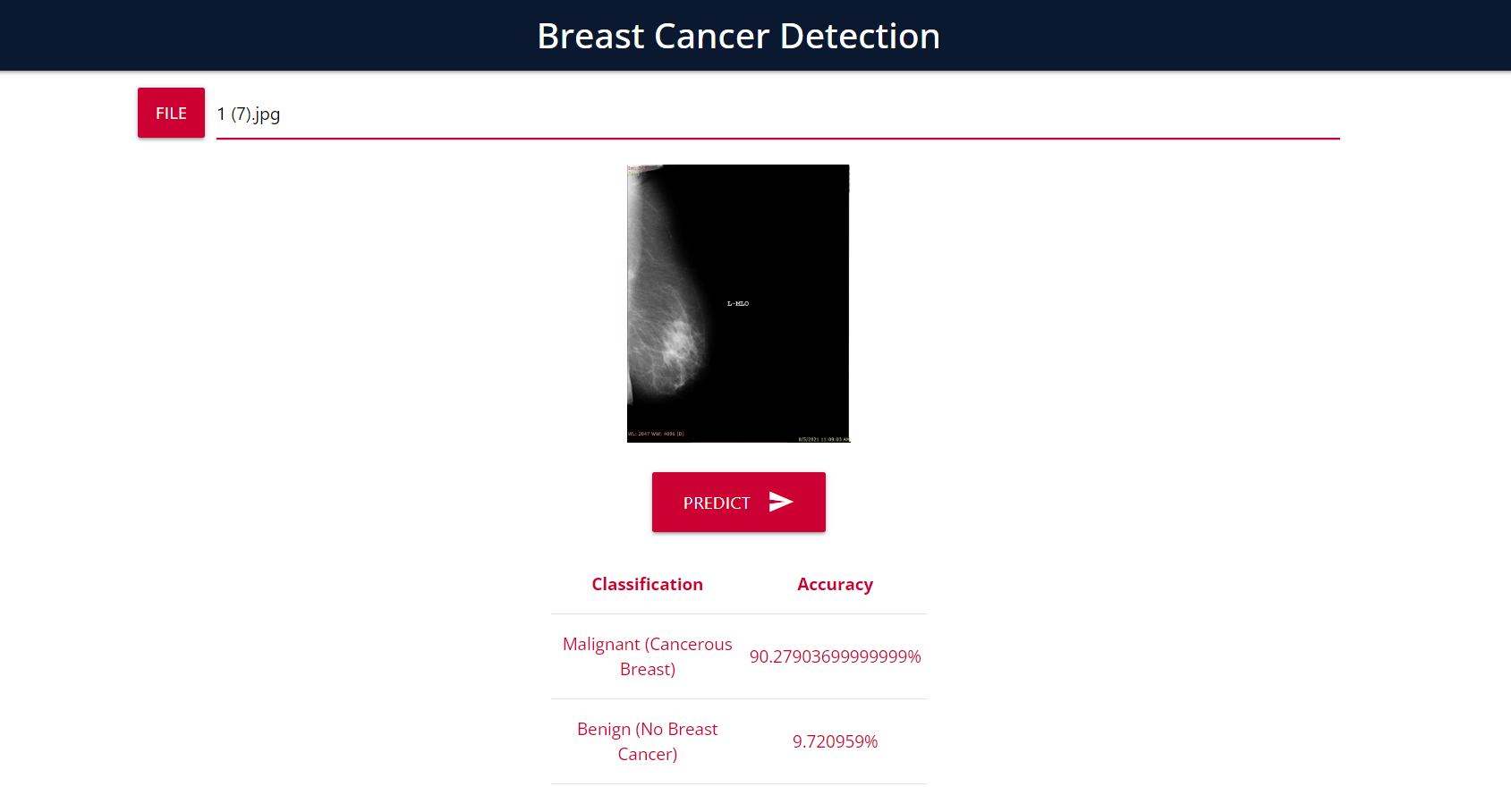Click the Classification column header
The height and width of the screenshot is (812, 1511).
[x=647, y=584]
